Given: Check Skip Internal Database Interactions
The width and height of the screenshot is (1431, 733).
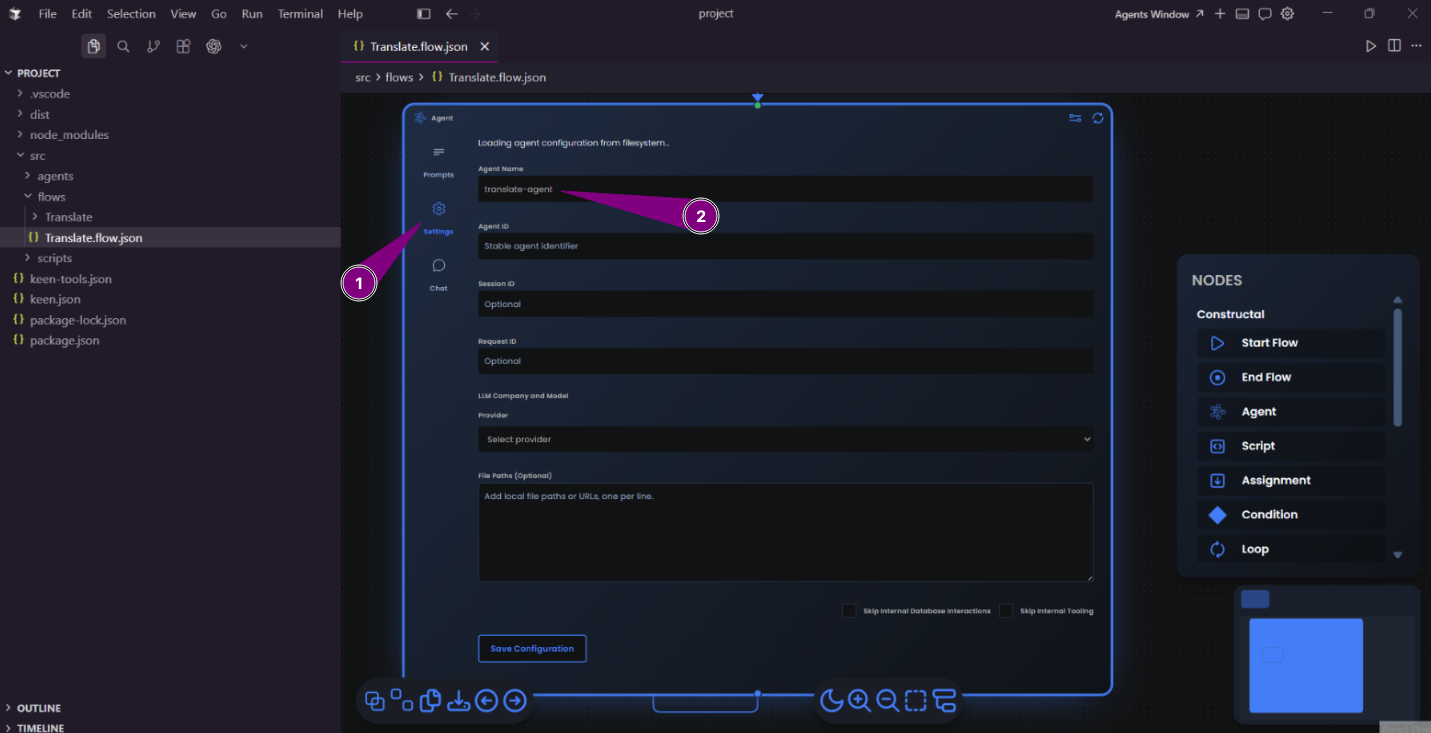Looking at the screenshot, I should click(x=849, y=611).
